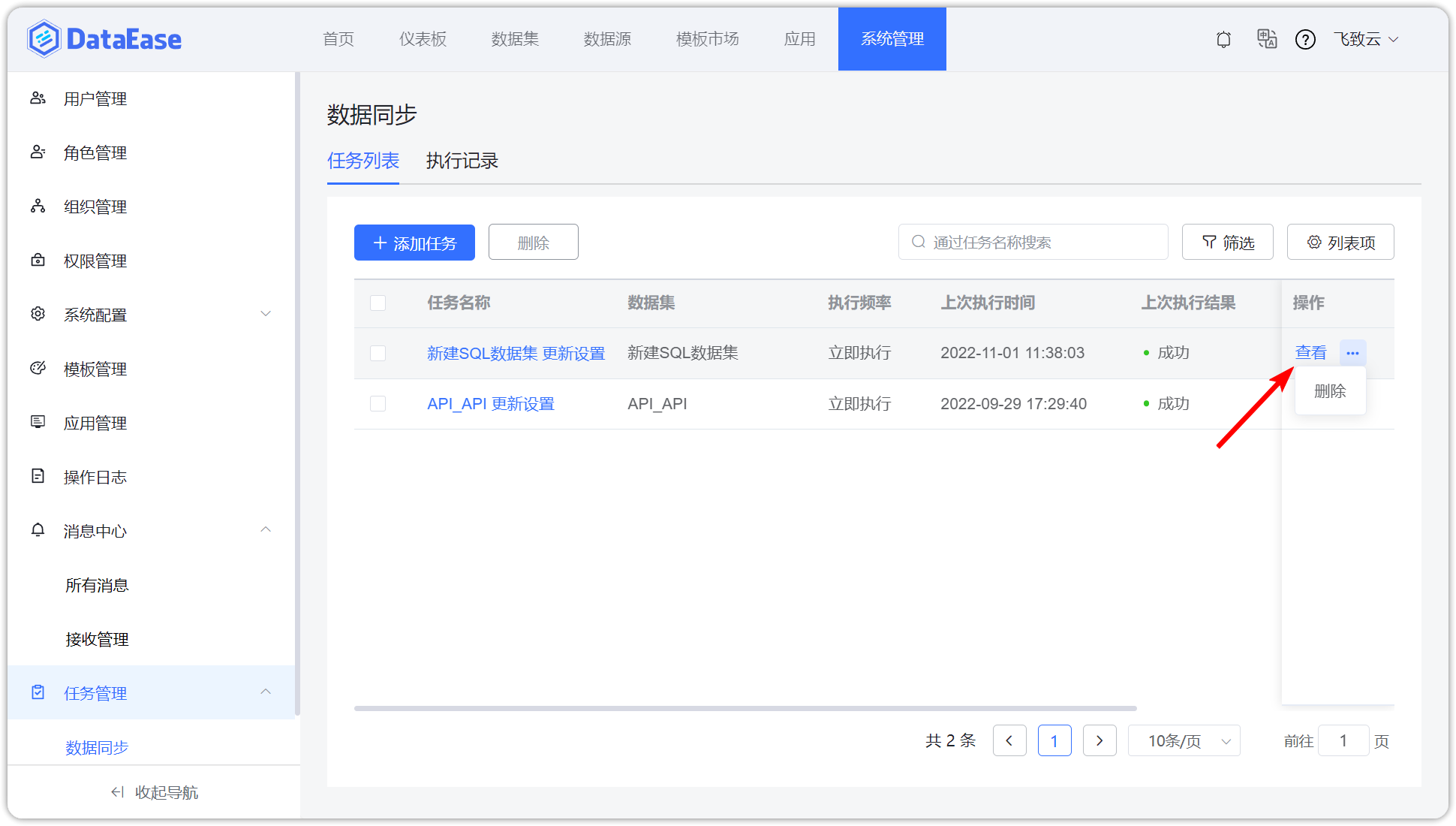Click the 用户管理 sidebar icon
The height and width of the screenshot is (826, 1456).
pyautogui.click(x=38, y=98)
